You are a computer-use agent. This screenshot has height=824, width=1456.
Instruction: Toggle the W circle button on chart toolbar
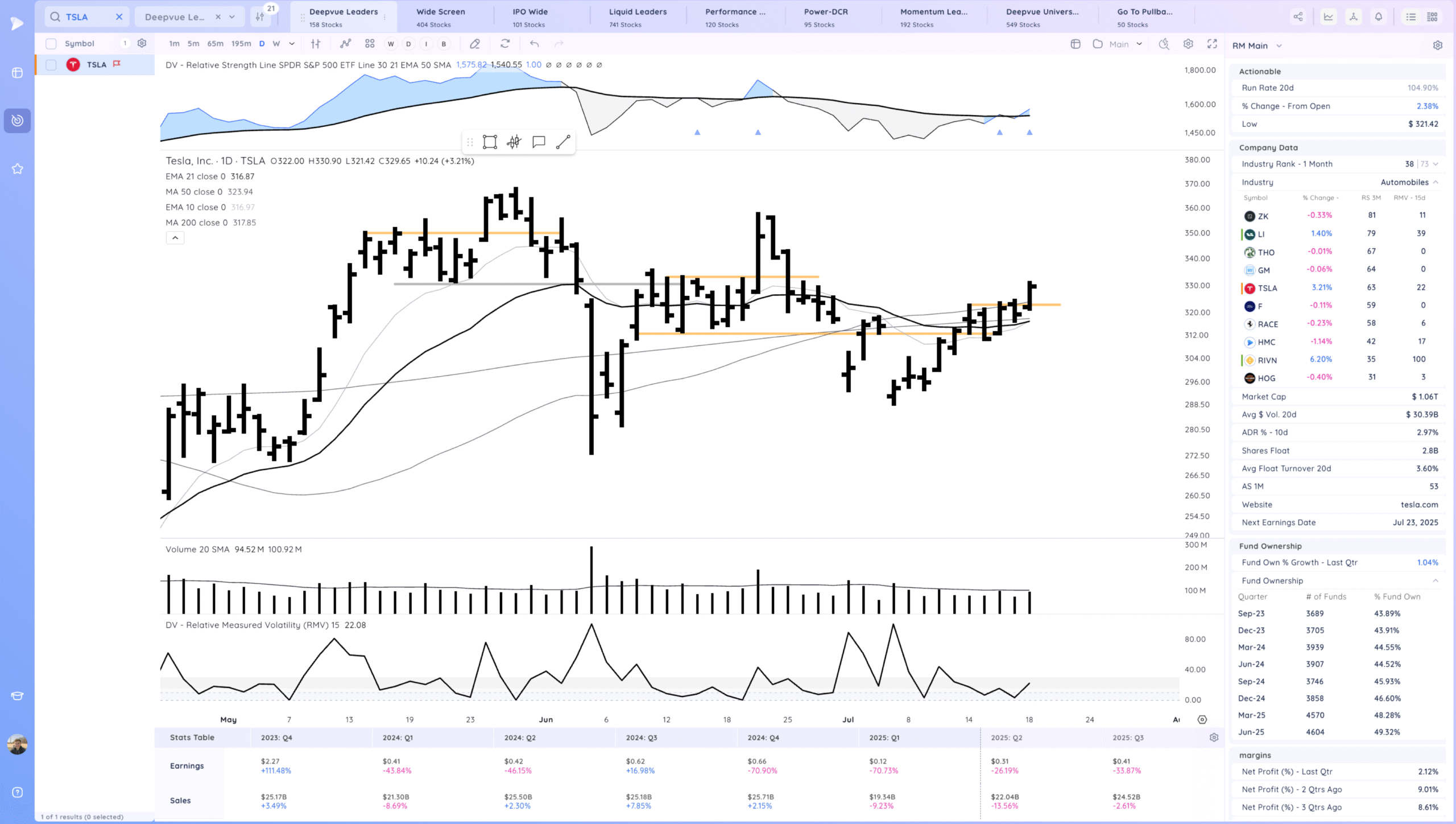click(391, 44)
